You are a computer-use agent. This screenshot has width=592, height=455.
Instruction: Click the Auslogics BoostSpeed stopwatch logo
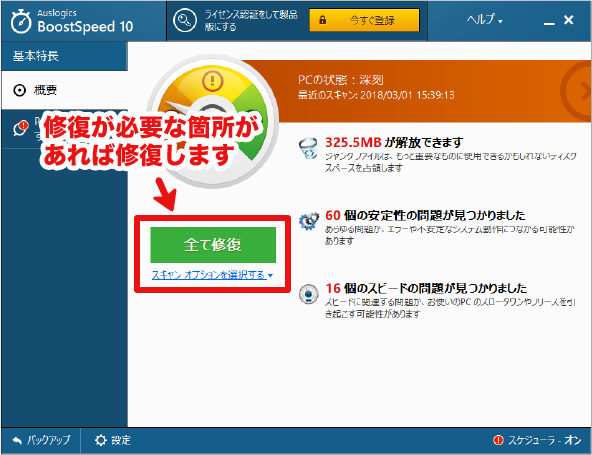[21, 21]
